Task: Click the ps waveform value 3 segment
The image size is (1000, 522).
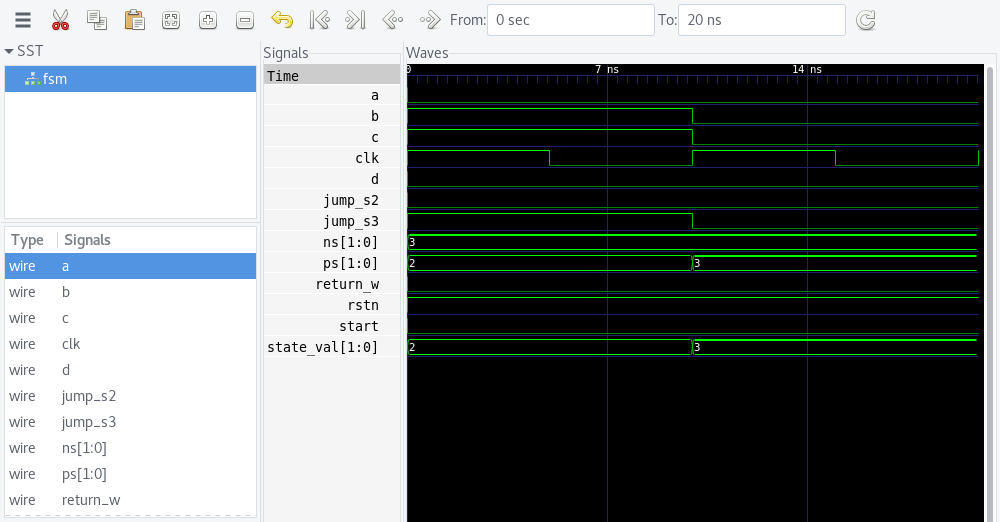Action: (835, 263)
